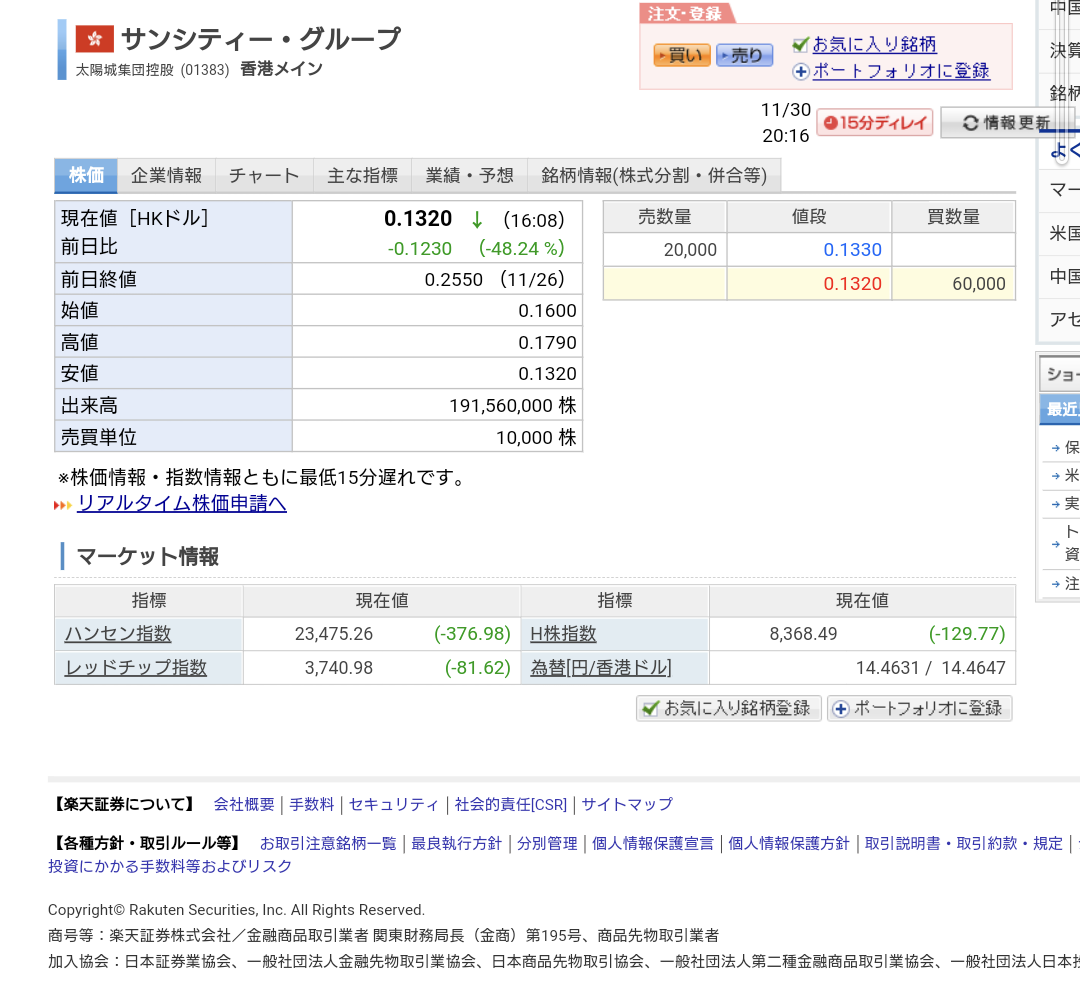Switch to 主な指標 tab
Viewport: 1080px width, 1005px height.
[362, 176]
